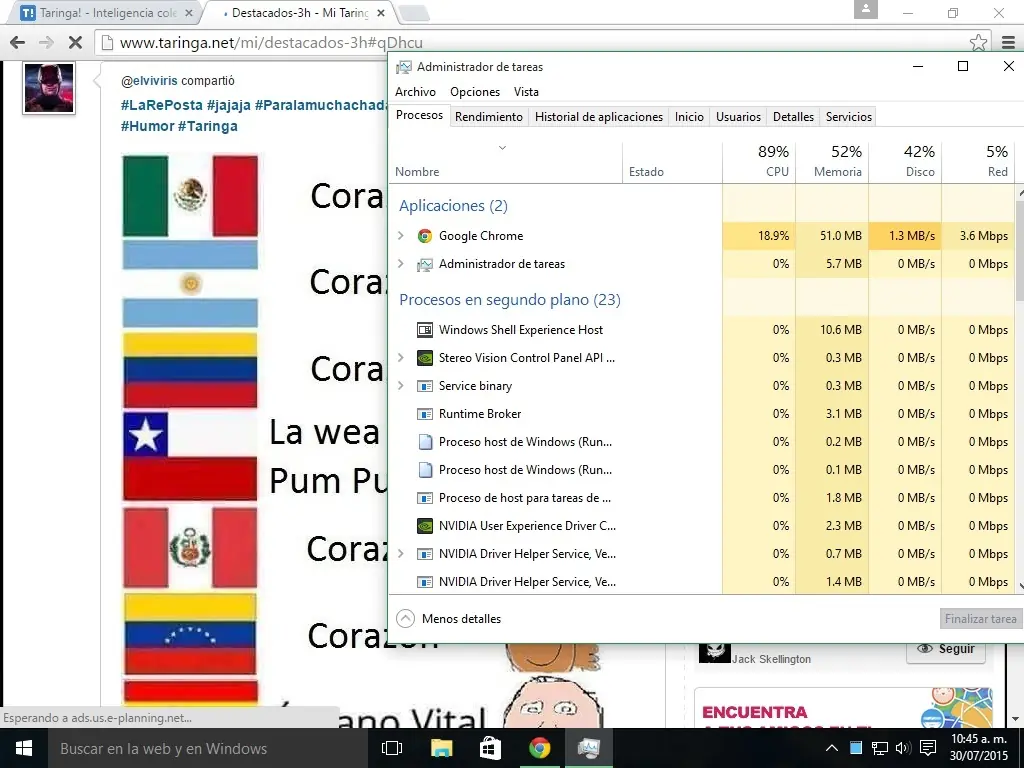Expand the Google Chrome process group

click(x=401, y=236)
